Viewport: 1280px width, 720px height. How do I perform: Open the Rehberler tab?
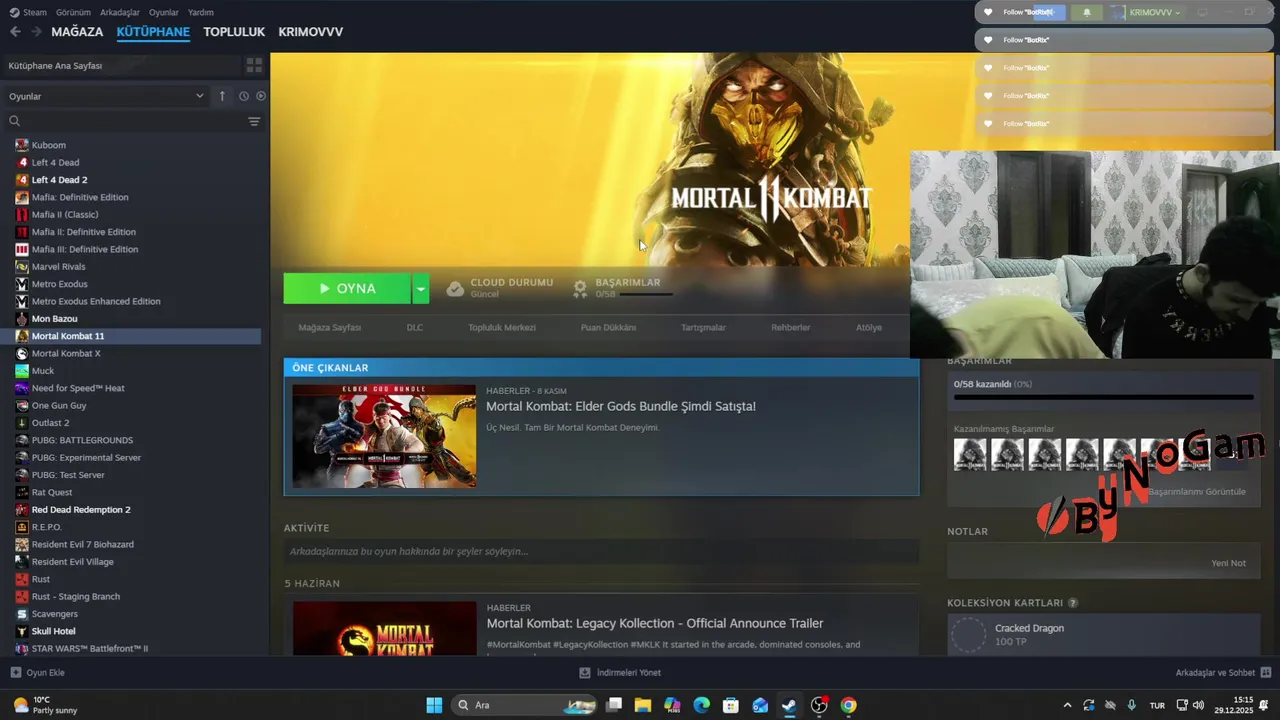790,327
